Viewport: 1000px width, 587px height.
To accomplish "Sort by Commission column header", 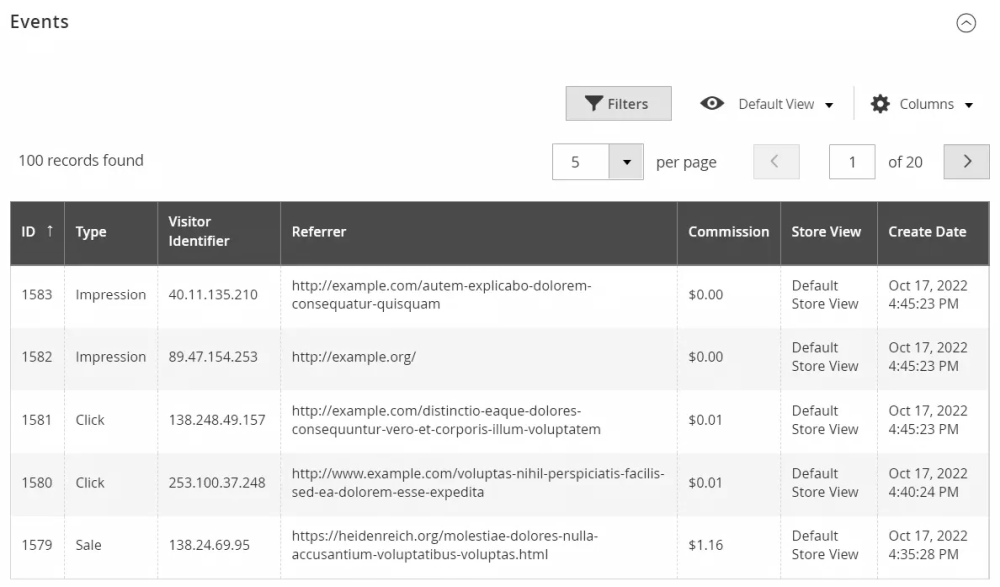I will pos(728,232).
